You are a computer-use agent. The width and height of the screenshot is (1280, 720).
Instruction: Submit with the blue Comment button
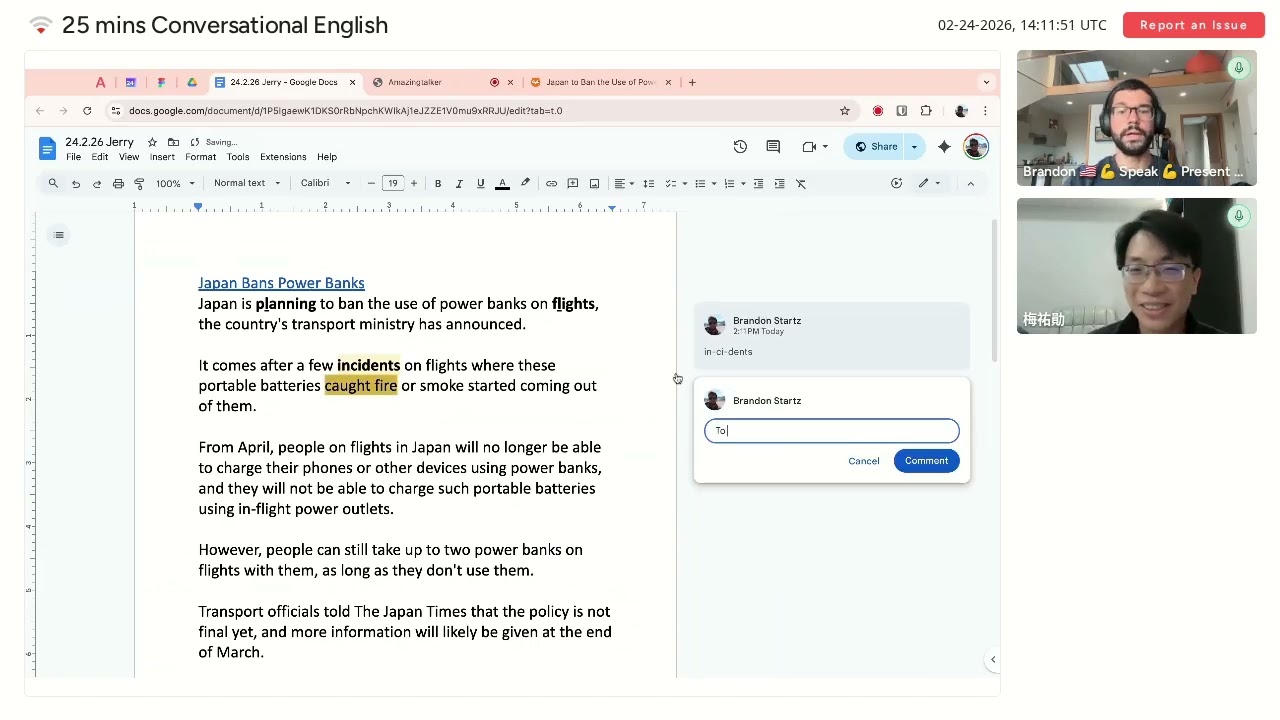coord(926,461)
